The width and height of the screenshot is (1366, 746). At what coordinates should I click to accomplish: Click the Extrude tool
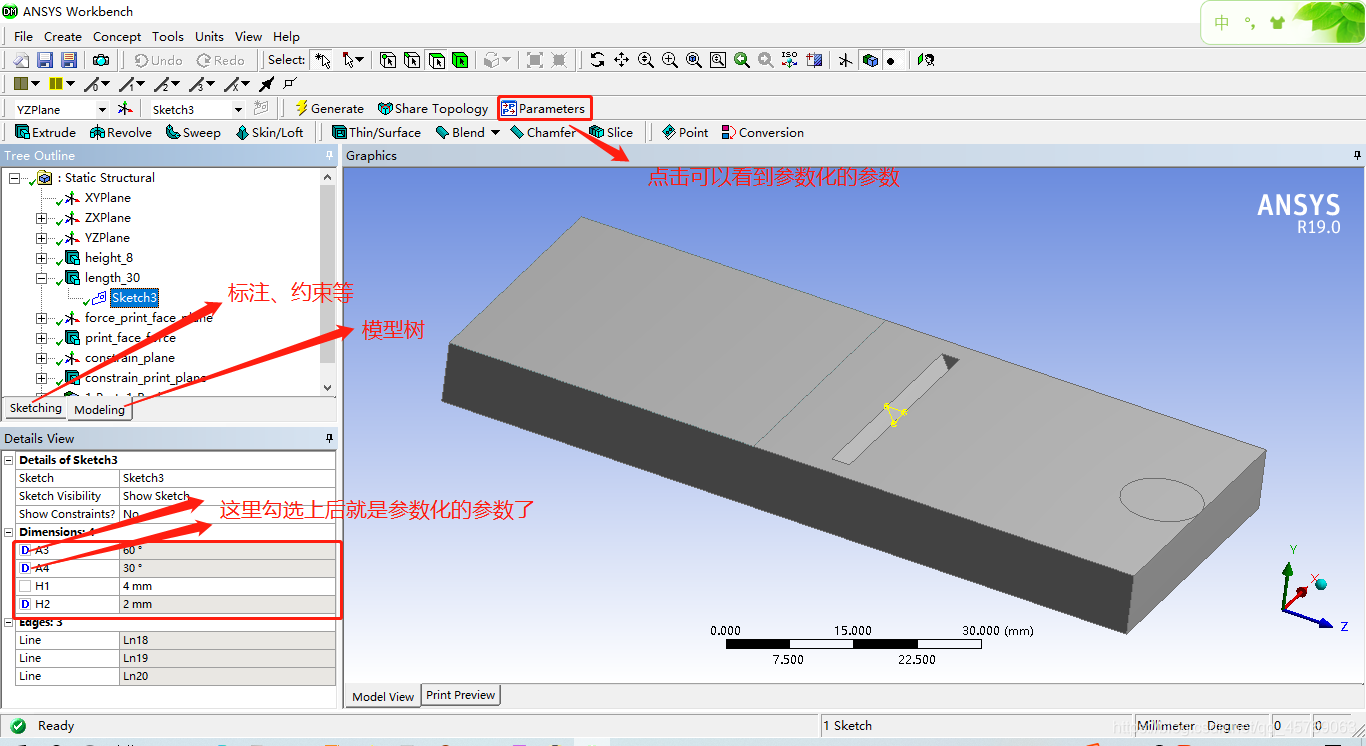46,132
